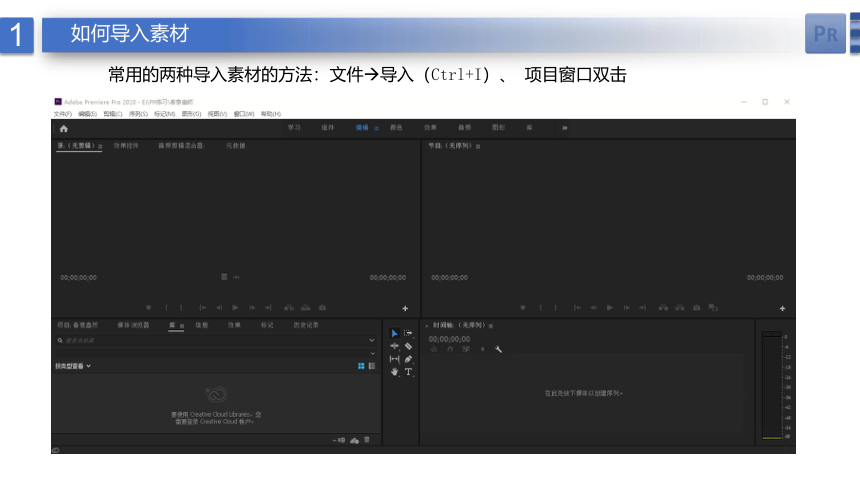860x484 pixels.
Task: Click the timeline timecode 00;00;00;00
Action: [x=449, y=339]
